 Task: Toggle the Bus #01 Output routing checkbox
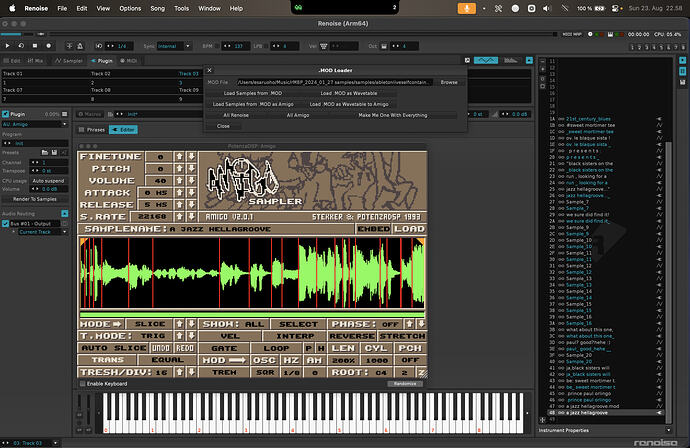5,224
